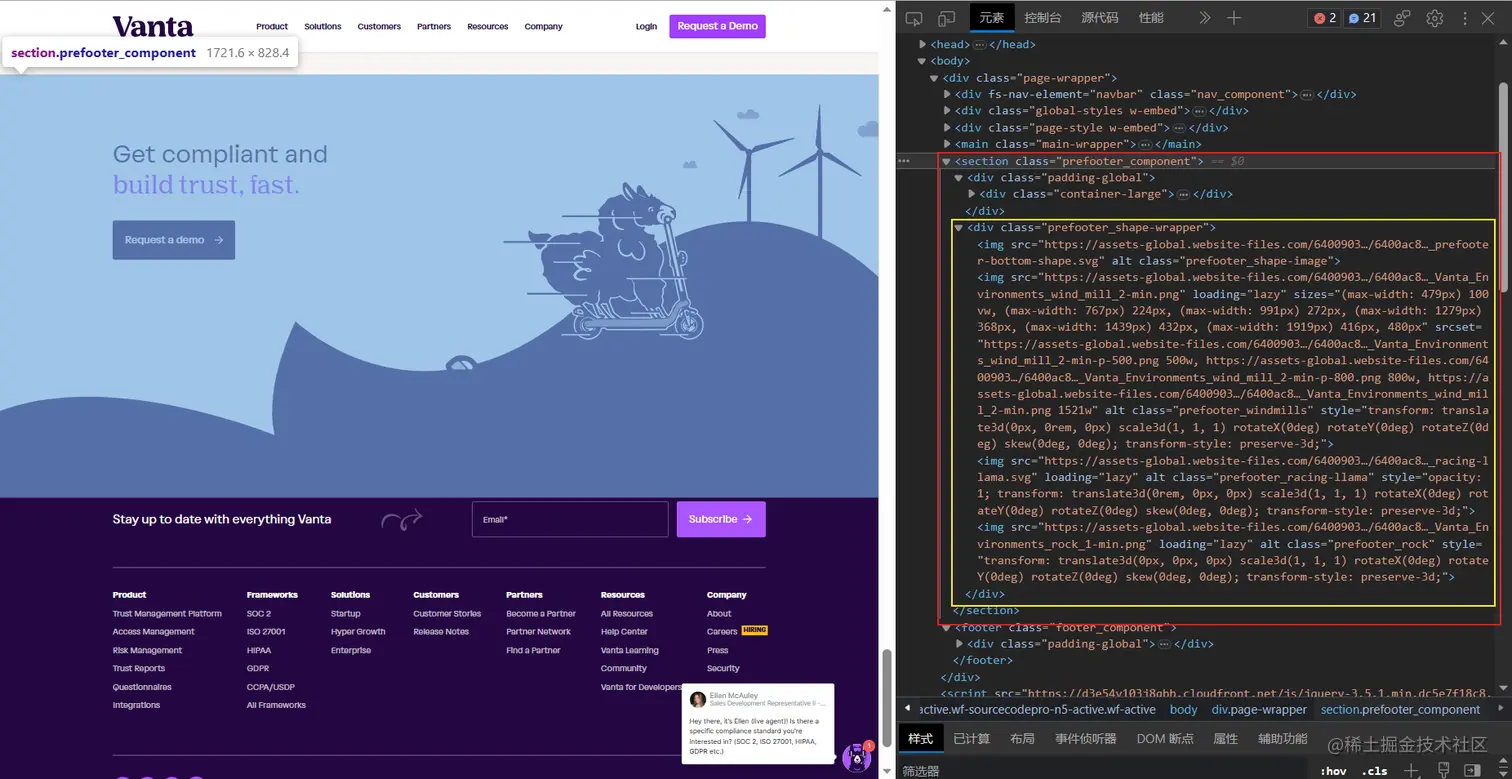Open the Help Center footer link
The image size is (1512, 779).
click(624, 632)
